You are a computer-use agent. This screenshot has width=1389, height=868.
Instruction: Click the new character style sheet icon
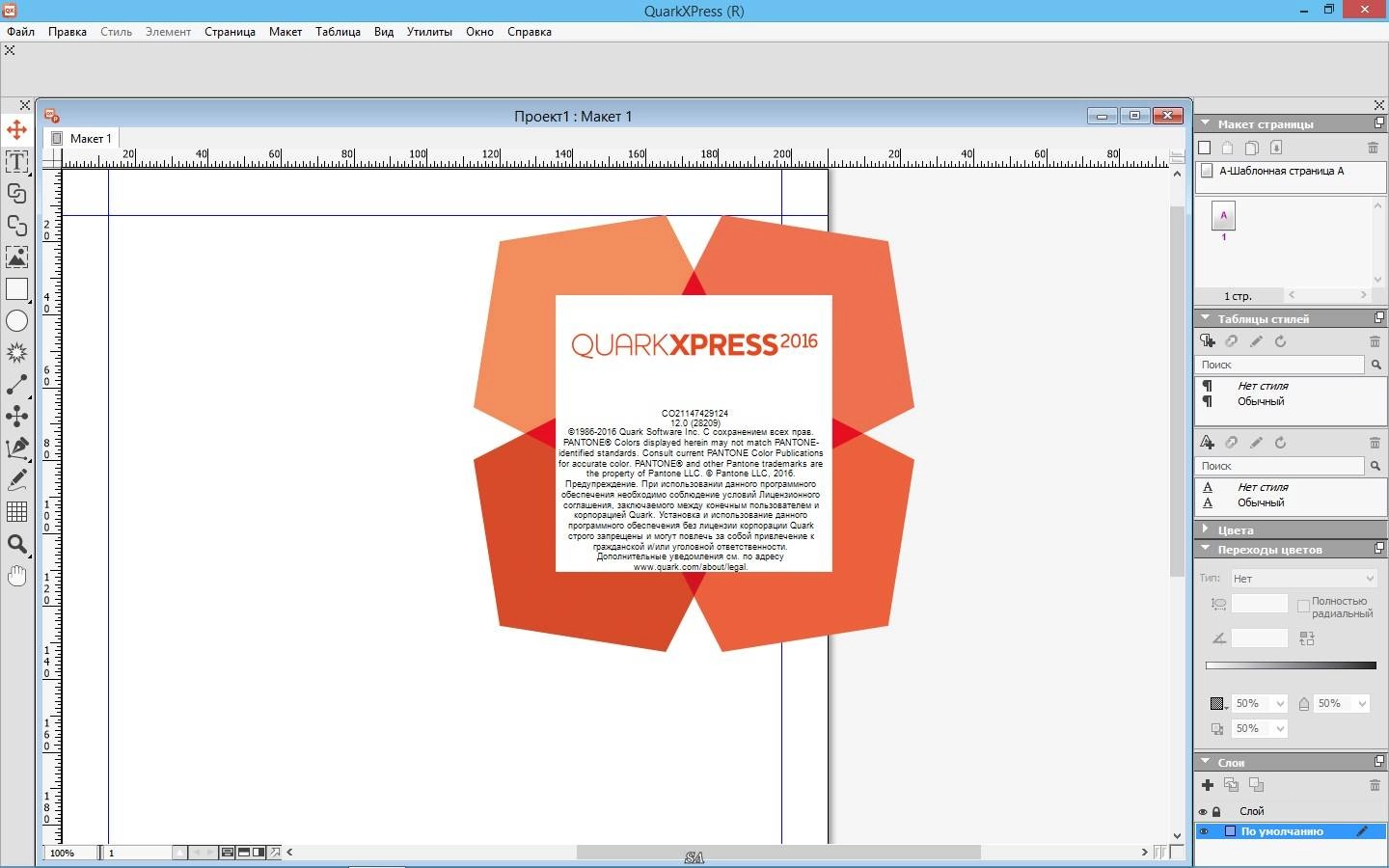coord(1207,443)
